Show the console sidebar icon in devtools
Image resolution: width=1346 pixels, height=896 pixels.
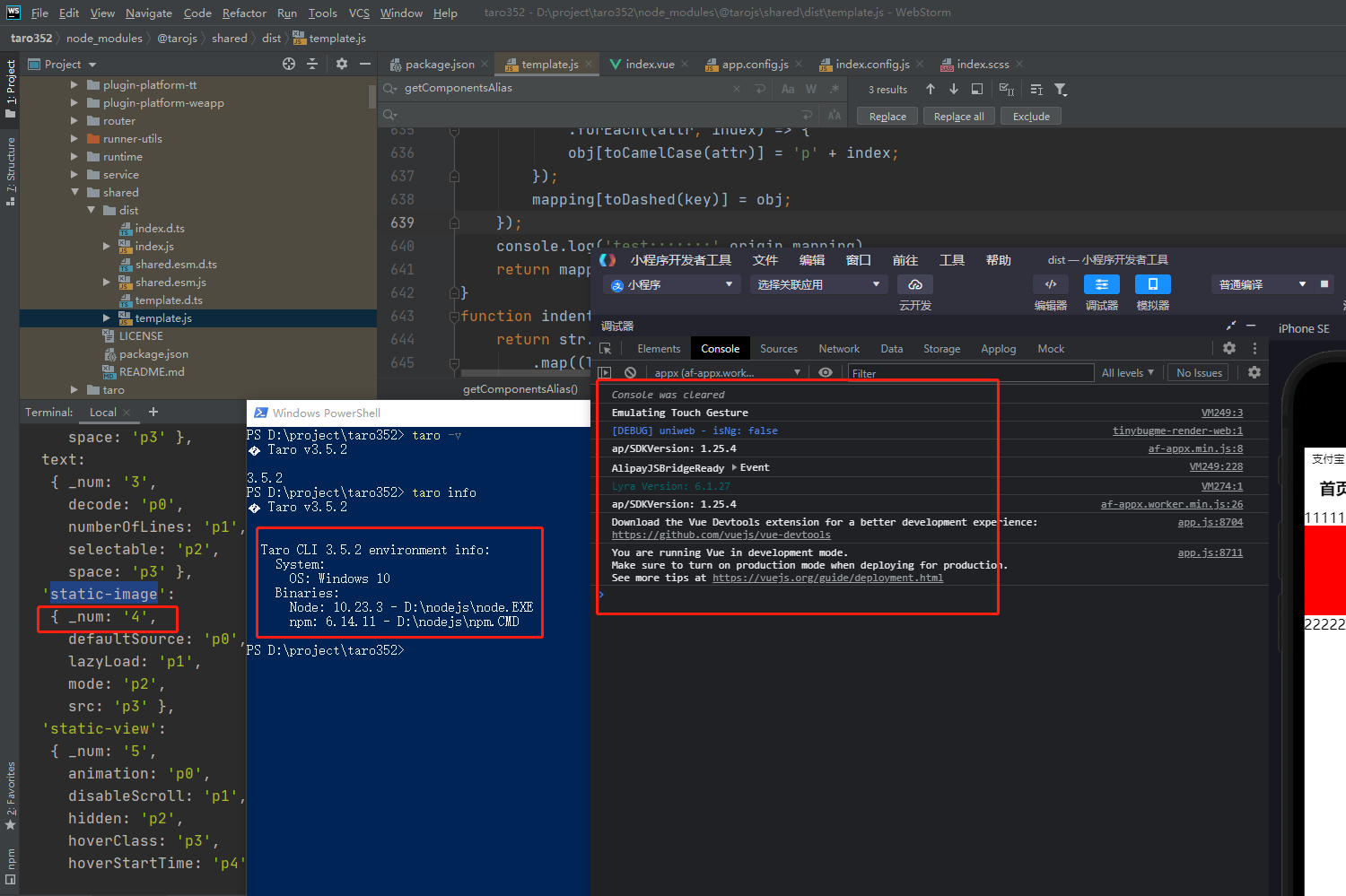coord(605,372)
